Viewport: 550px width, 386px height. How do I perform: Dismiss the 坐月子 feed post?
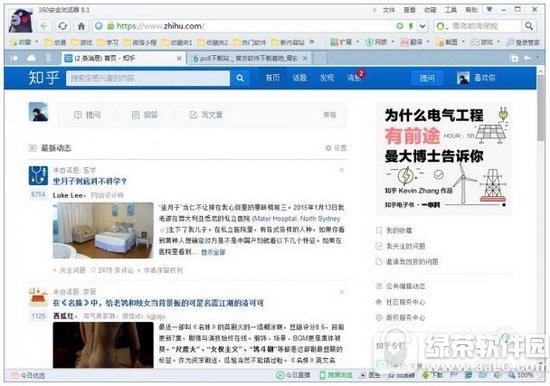pos(342,170)
